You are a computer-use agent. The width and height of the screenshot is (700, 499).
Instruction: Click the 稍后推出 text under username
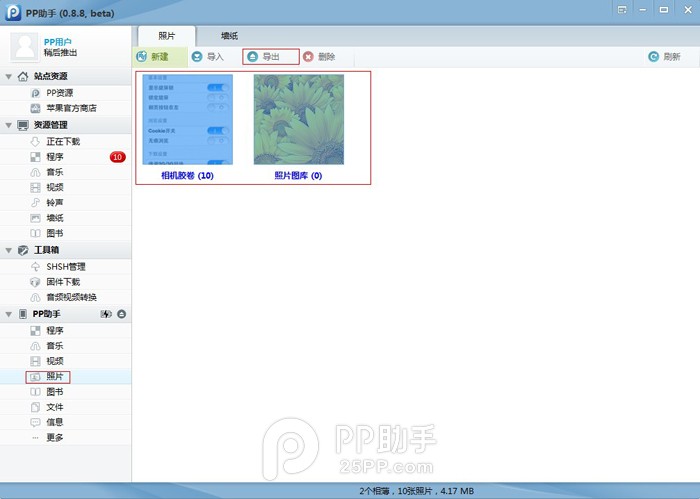coord(61,53)
